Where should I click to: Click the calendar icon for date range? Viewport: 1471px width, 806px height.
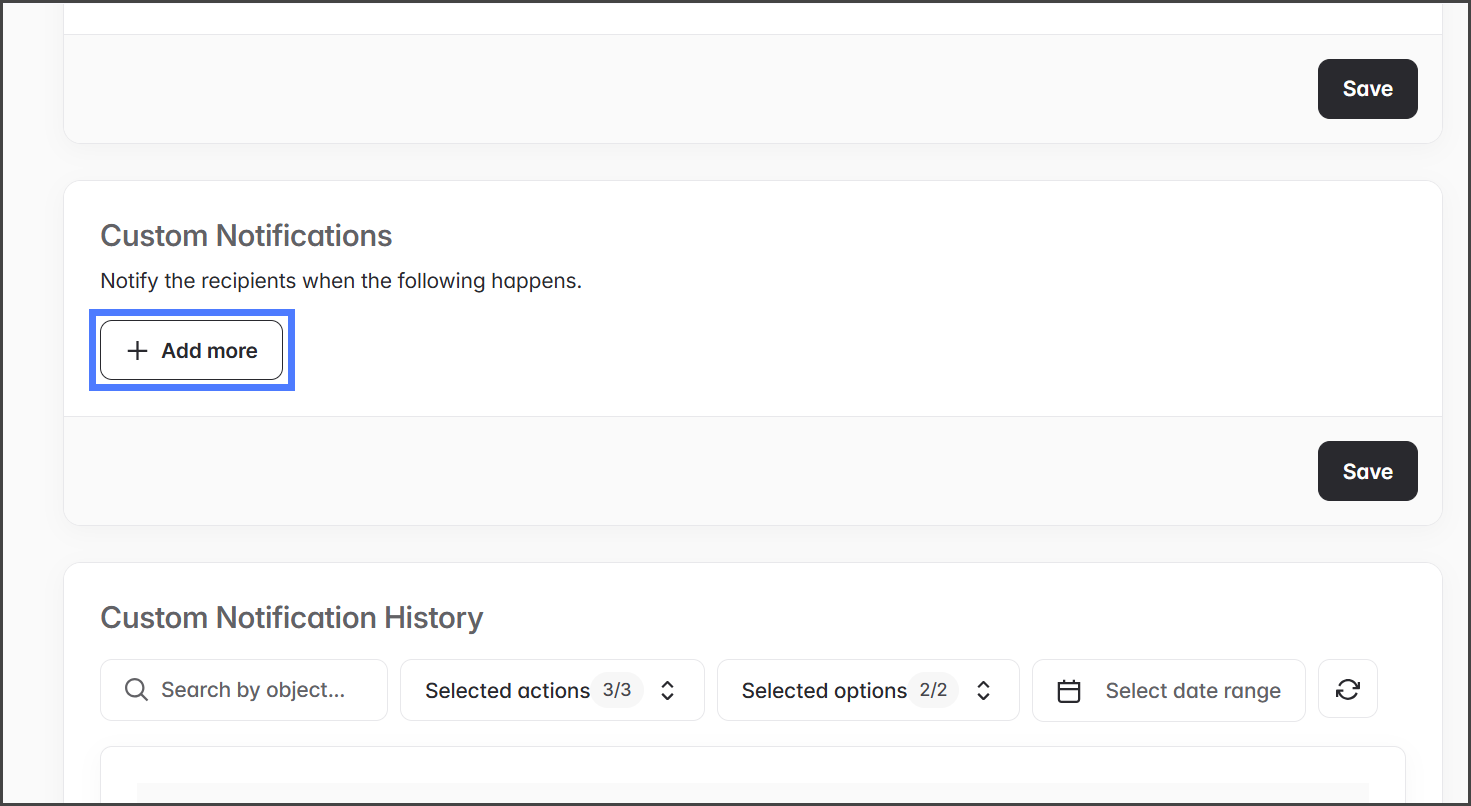pyautogui.click(x=1069, y=691)
